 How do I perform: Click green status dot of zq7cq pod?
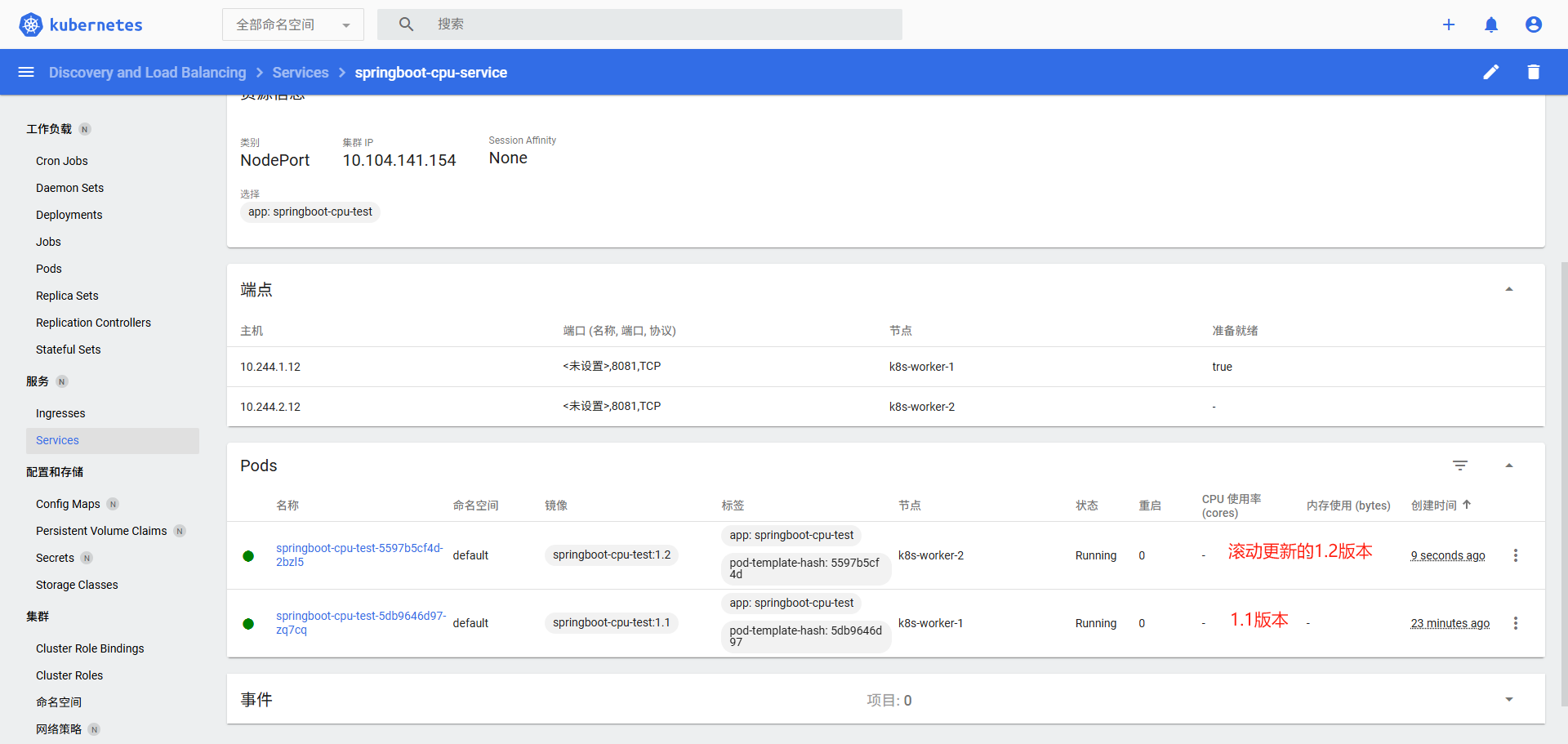248,624
